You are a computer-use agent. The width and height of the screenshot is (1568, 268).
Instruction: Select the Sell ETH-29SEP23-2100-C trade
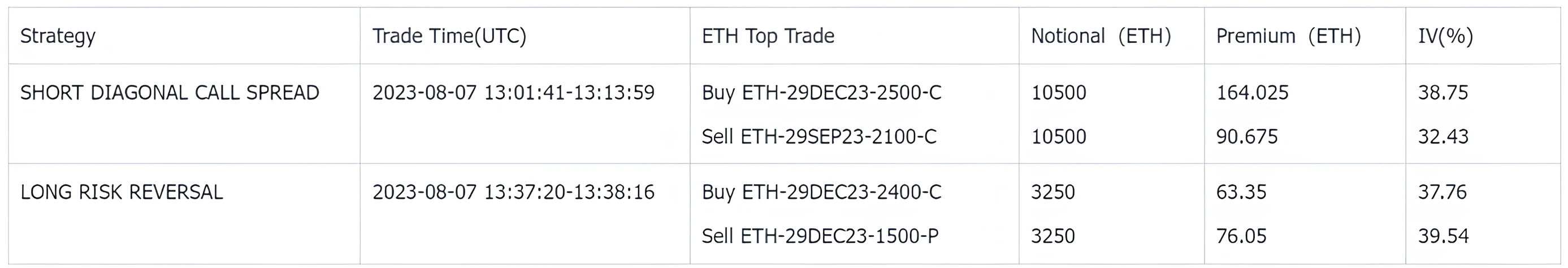click(818, 136)
